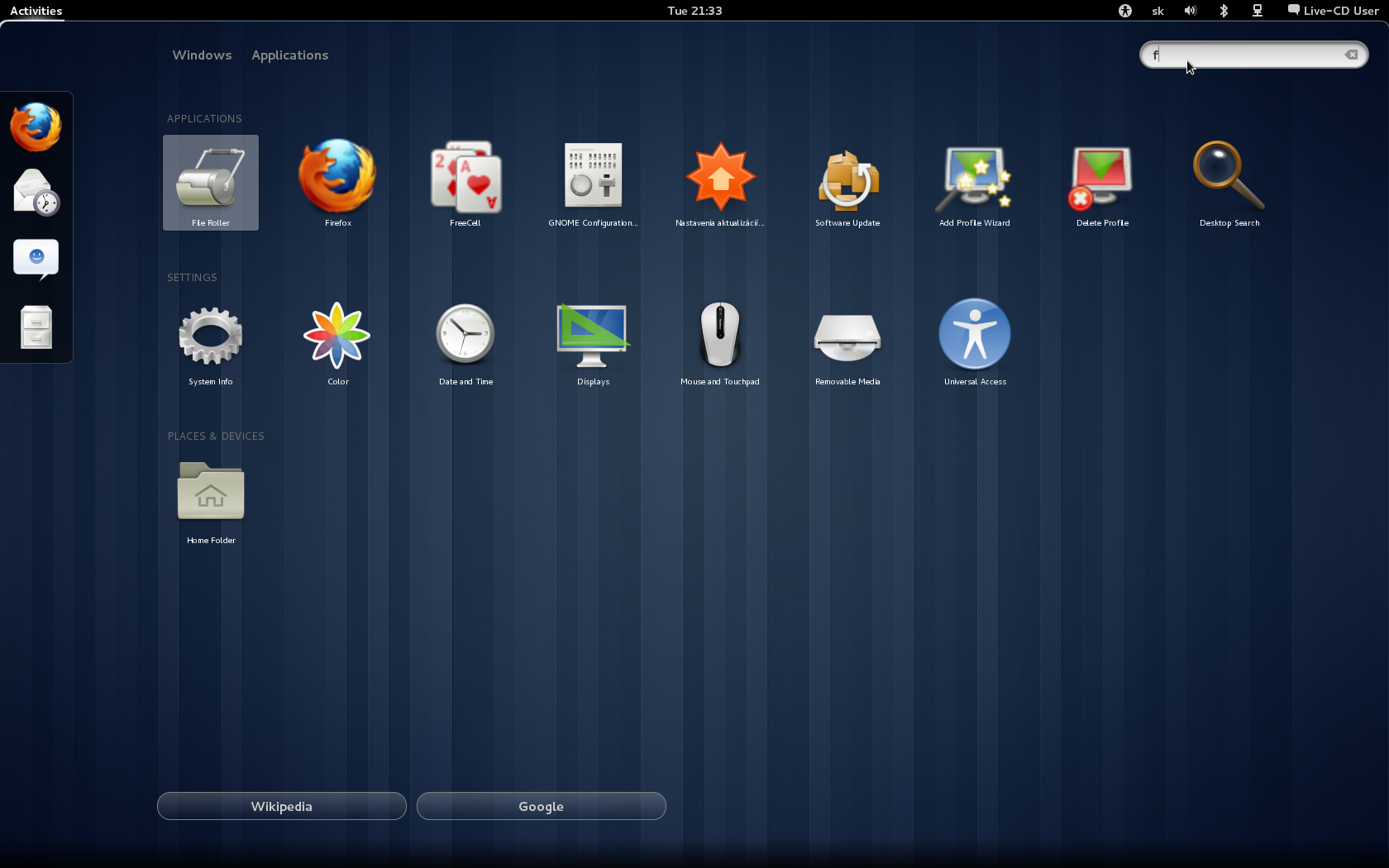Open Delete Profile application

1102,183
